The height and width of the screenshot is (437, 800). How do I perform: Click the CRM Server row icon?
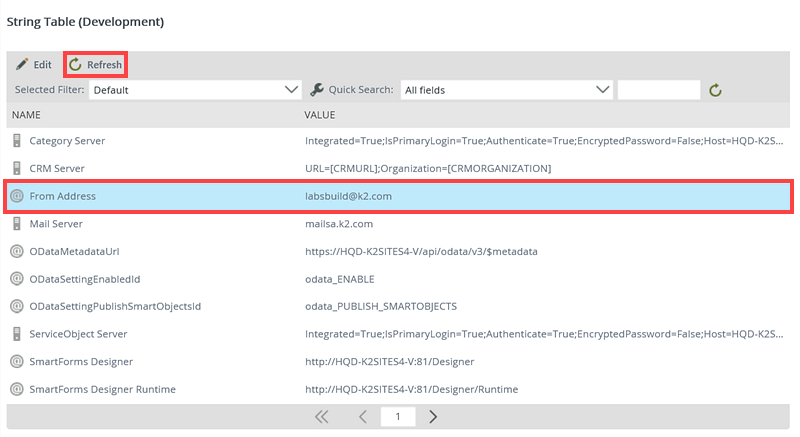point(16,168)
